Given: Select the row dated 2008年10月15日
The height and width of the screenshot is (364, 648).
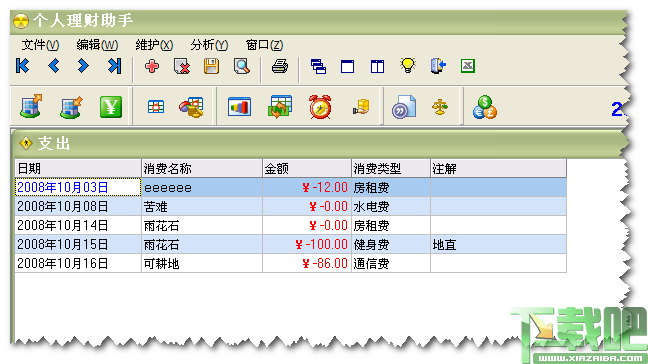Looking at the screenshot, I should [291, 244].
